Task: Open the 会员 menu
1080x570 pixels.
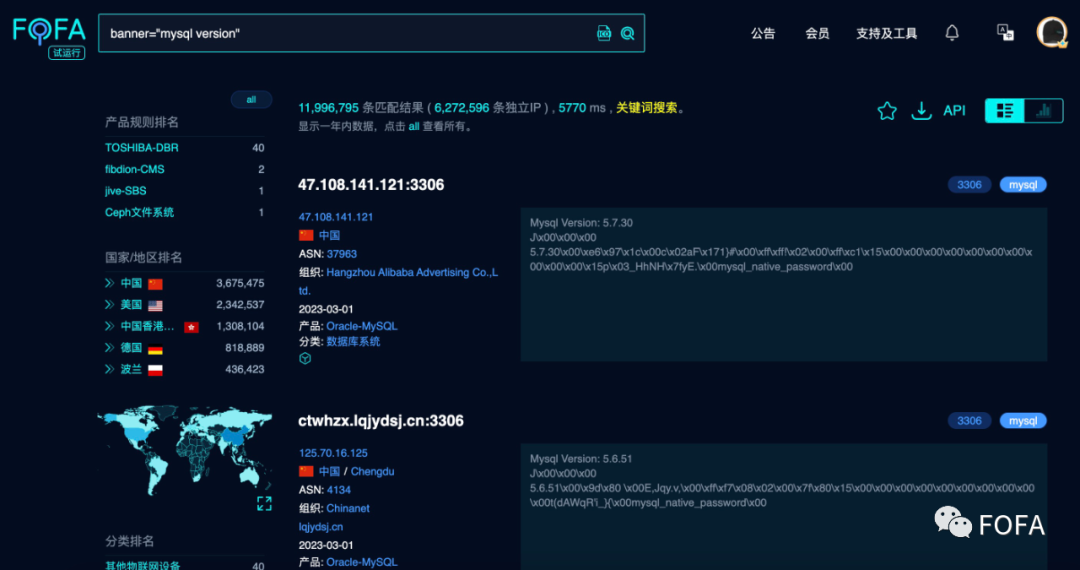Action: pos(817,33)
